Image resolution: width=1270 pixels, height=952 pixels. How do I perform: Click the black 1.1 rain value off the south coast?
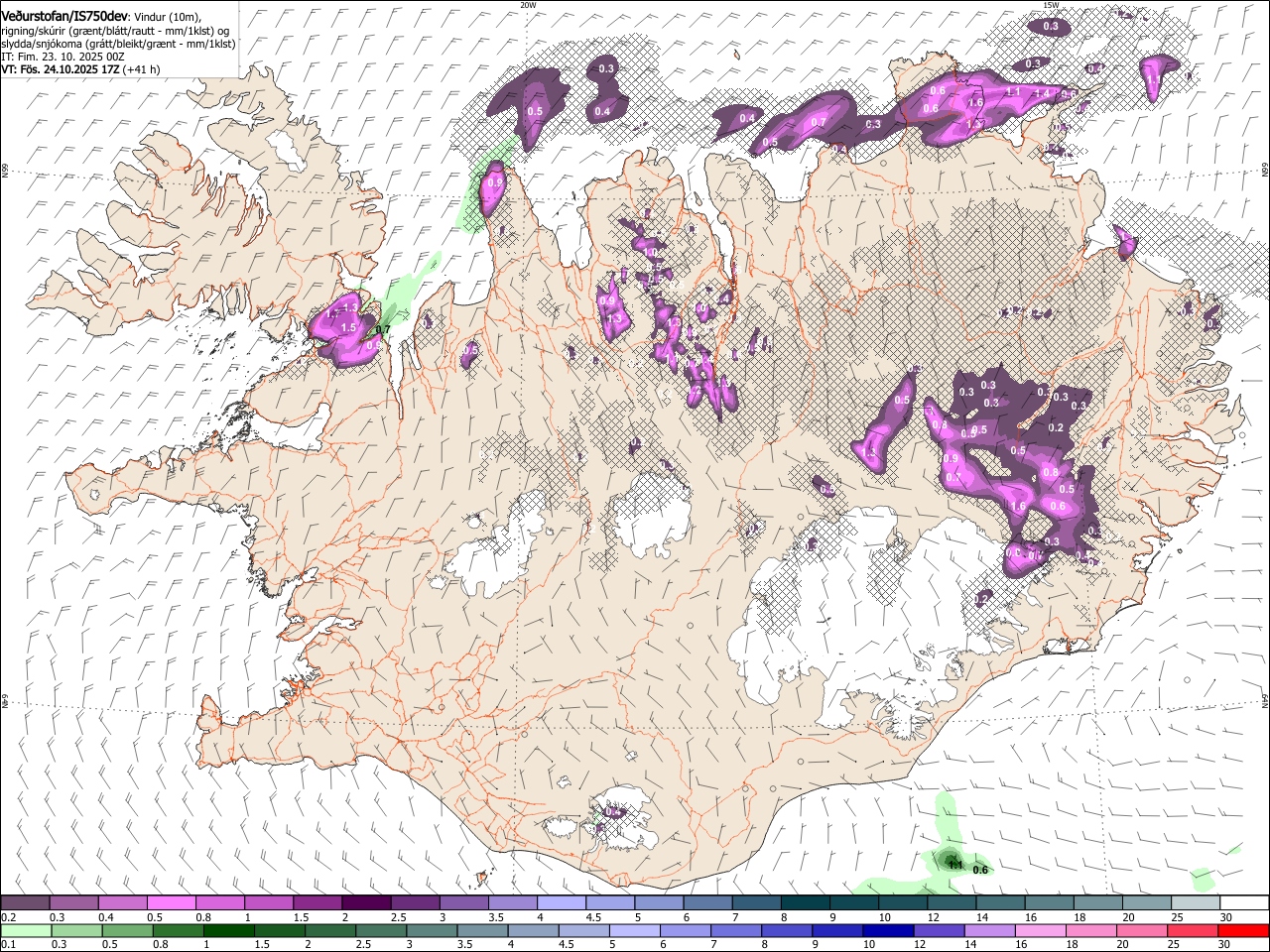click(x=956, y=865)
